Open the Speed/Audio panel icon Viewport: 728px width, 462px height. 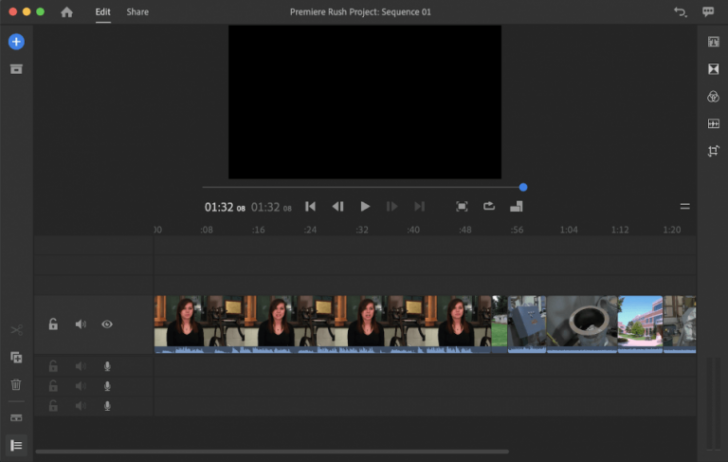pyautogui.click(x=714, y=124)
